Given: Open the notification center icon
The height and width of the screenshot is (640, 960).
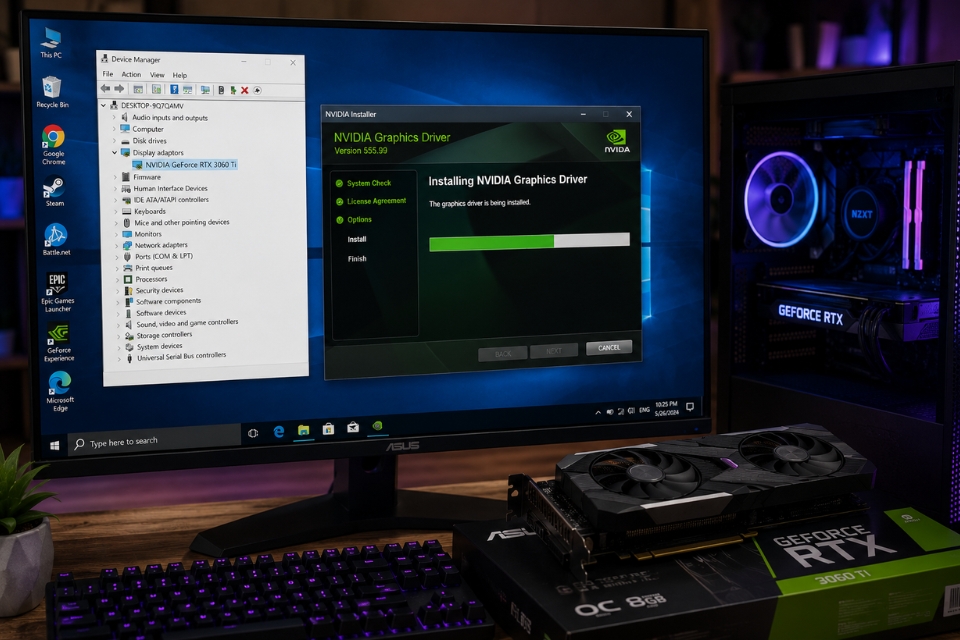Looking at the screenshot, I should [689, 407].
